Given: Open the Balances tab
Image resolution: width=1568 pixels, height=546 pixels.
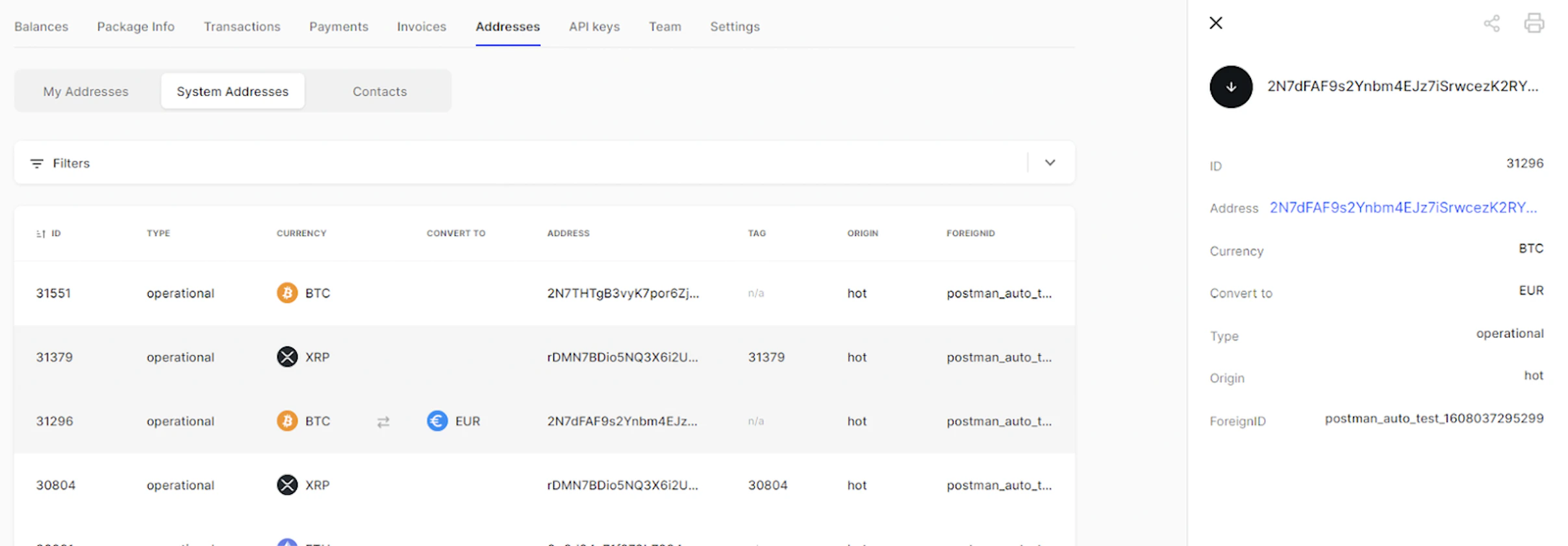Looking at the screenshot, I should point(42,27).
